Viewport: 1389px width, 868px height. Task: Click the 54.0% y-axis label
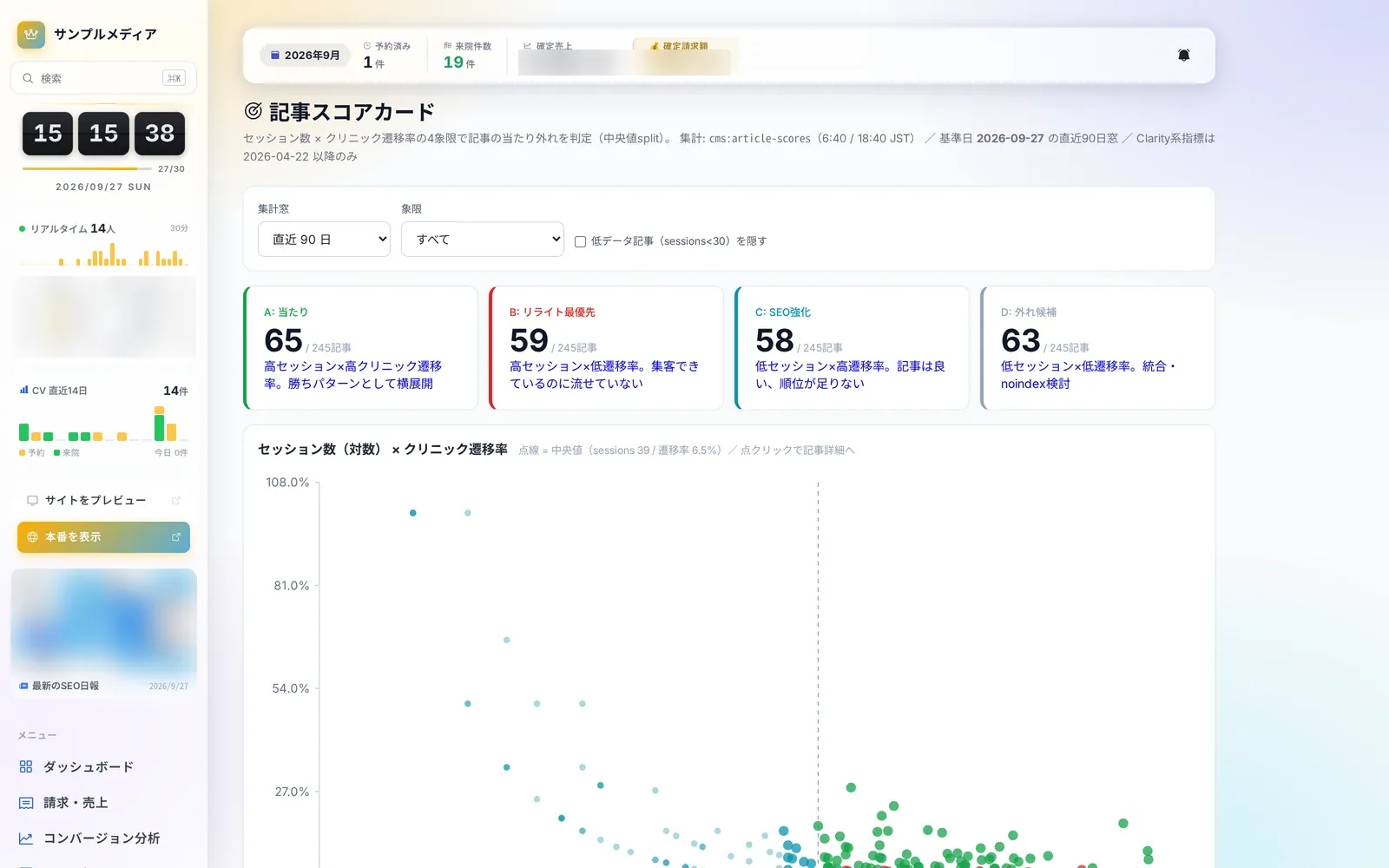pyautogui.click(x=291, y=689)
